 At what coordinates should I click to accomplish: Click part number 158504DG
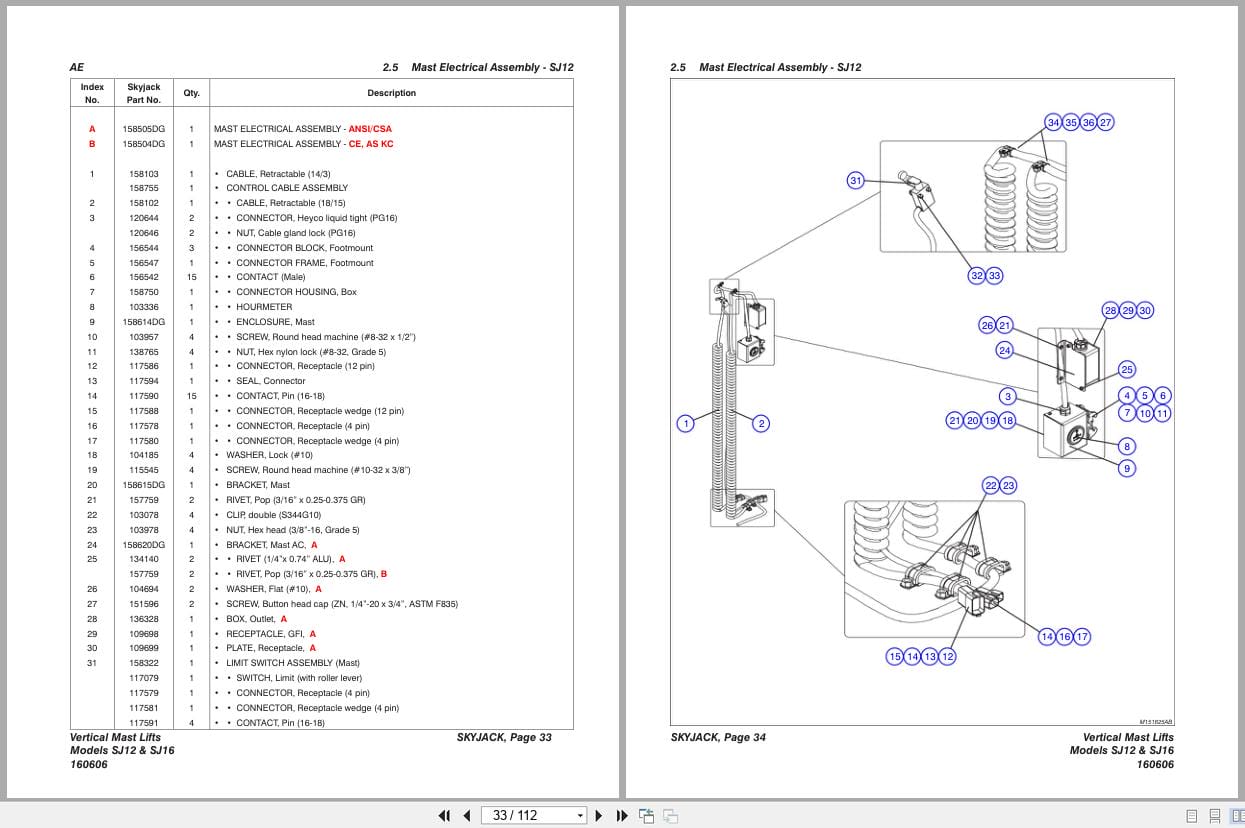pyautogui.click(x=144, y=144)
